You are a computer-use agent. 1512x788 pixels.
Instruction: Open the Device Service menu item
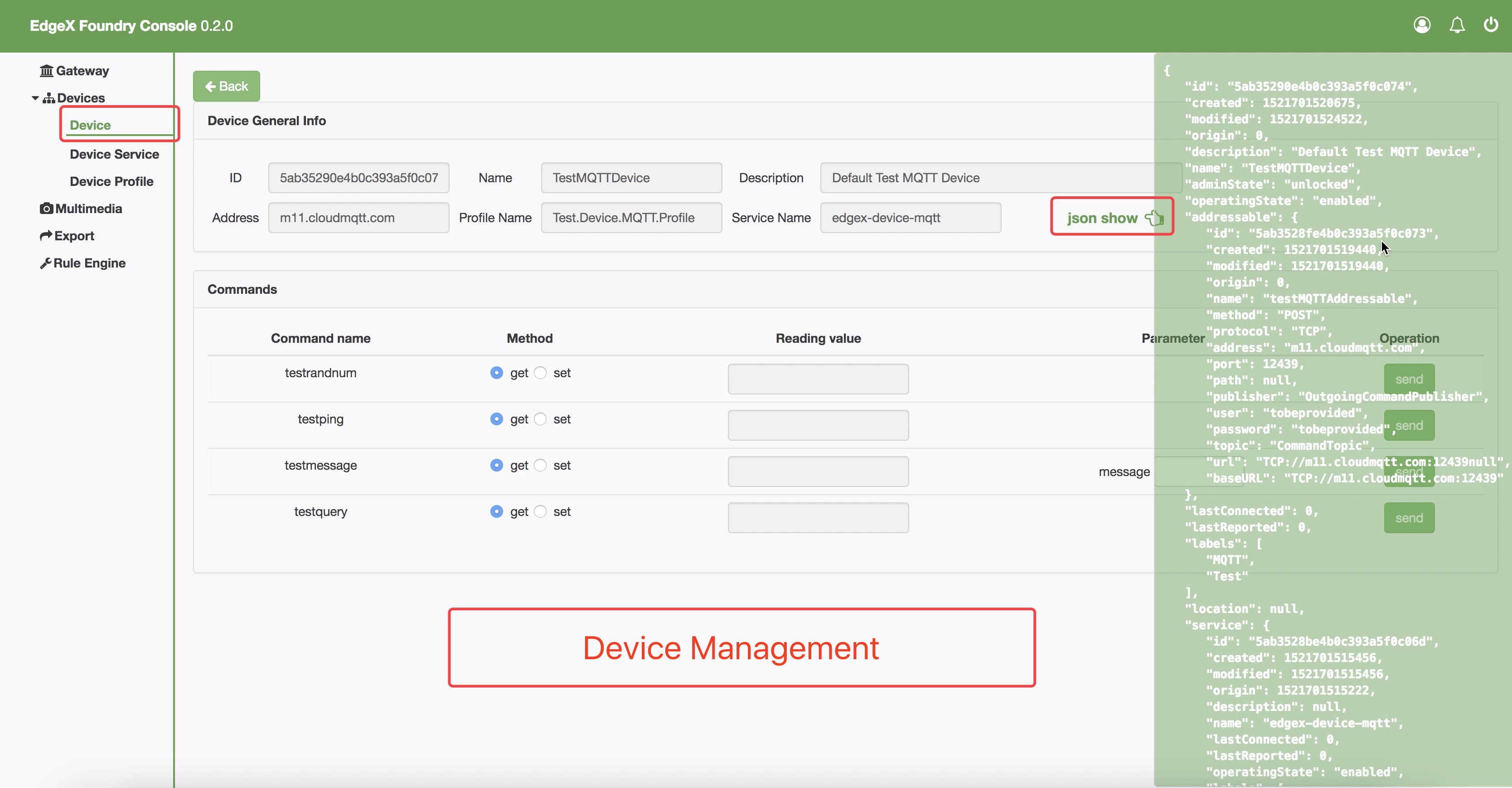tap(115, 154)
